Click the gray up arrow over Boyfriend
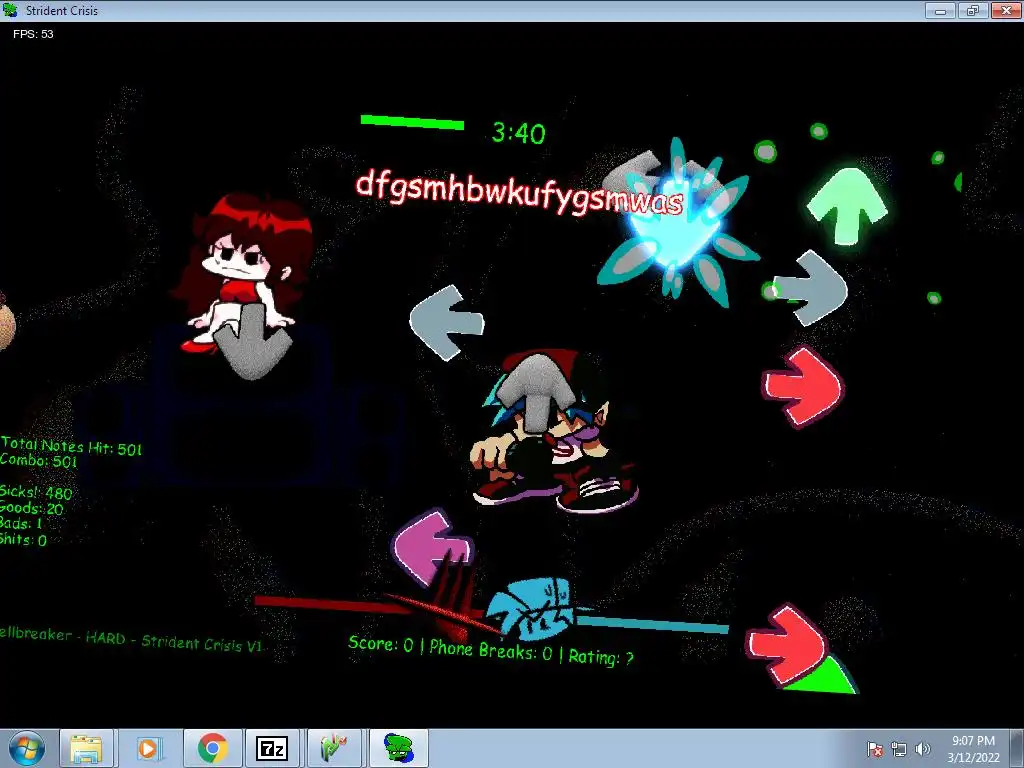1024x768 pixels. [x=539, y=393]
